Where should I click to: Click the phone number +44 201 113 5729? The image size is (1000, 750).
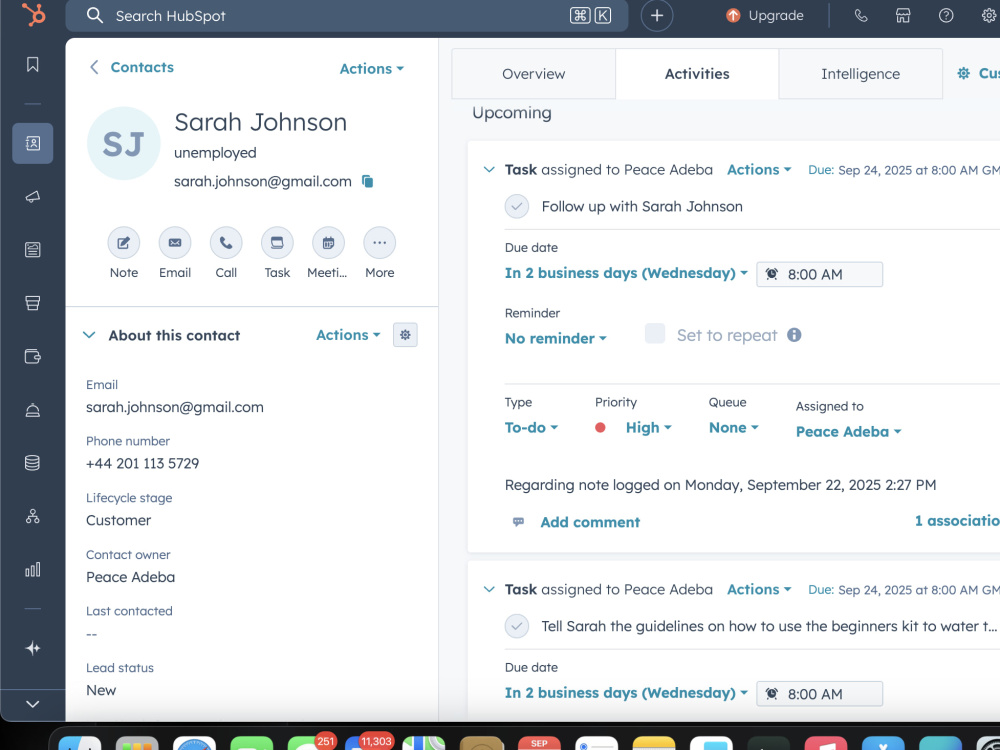pyautogui.click(x=142, y=464)
